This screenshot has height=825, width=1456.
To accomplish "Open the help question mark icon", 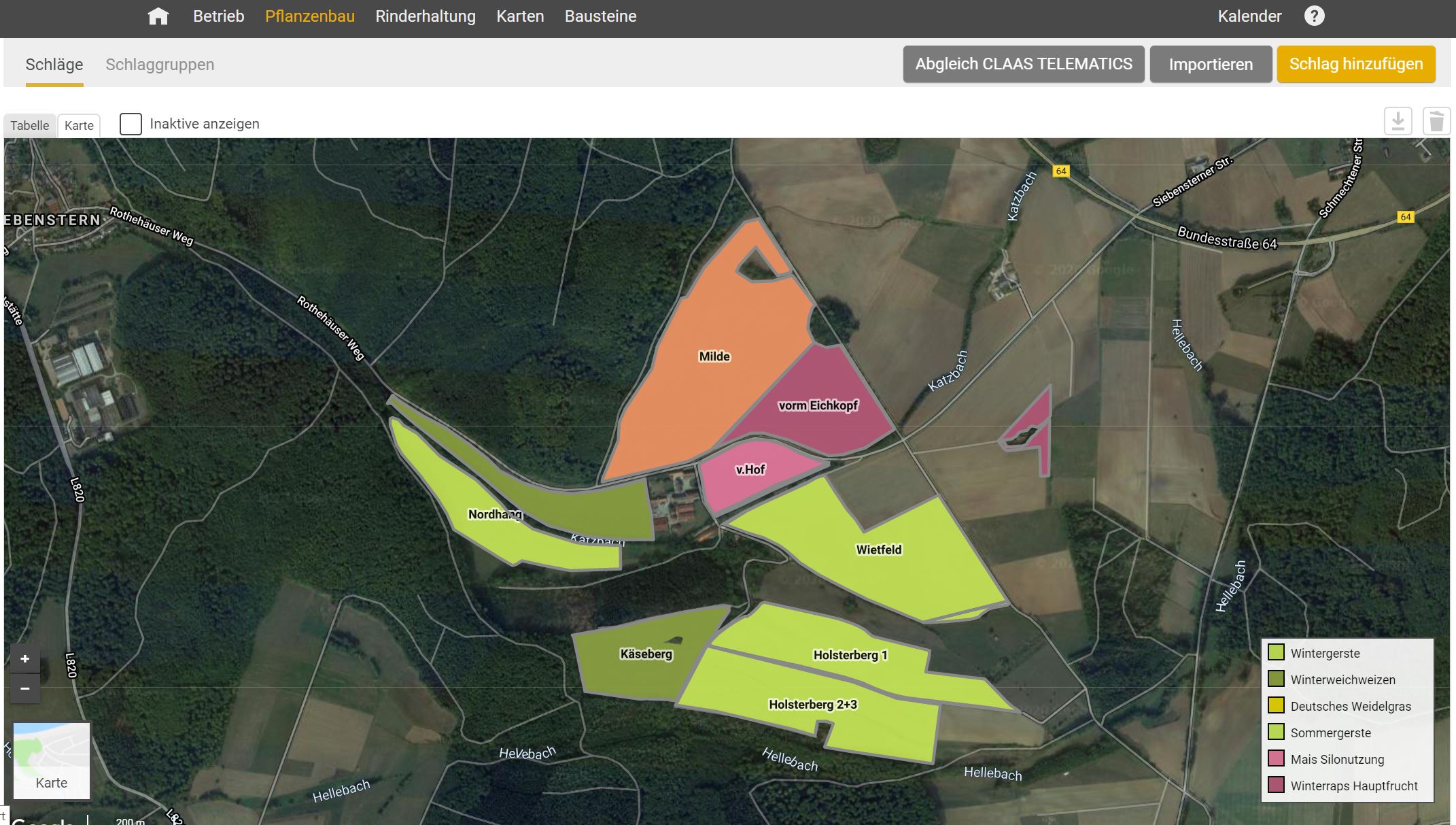I will (x=1314, y=16).
